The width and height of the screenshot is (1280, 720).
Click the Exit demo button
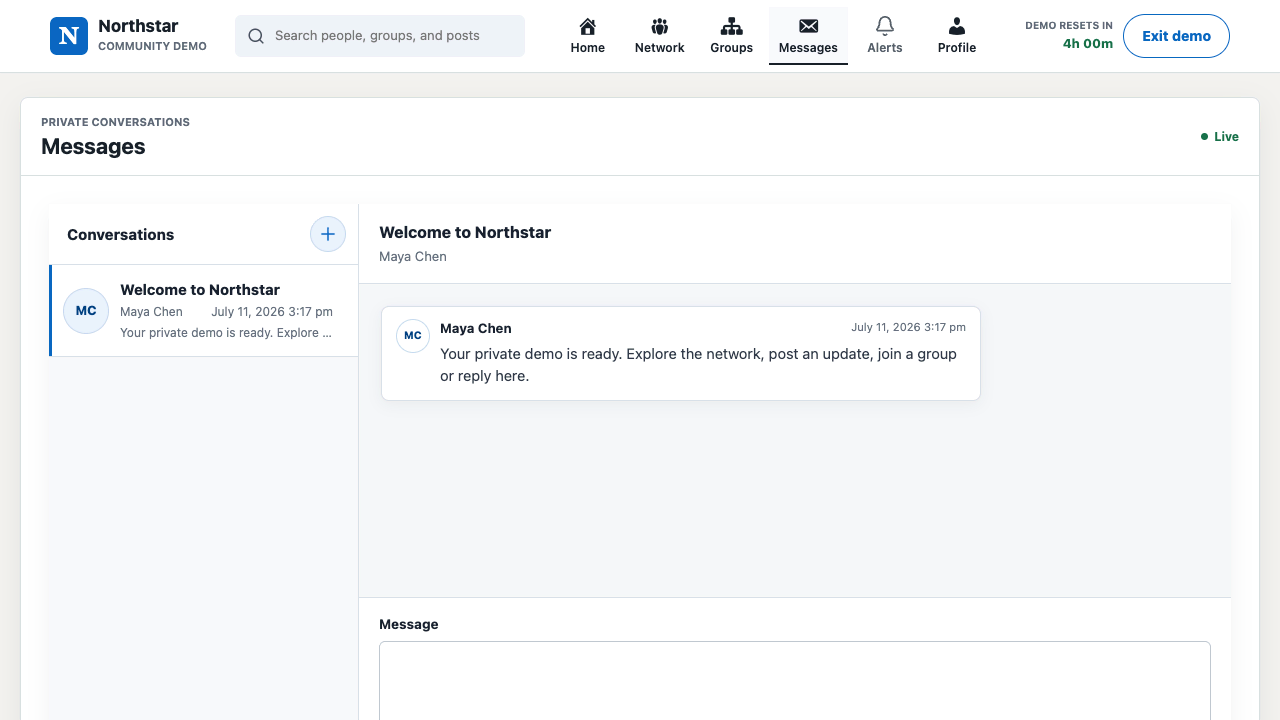1176,36
